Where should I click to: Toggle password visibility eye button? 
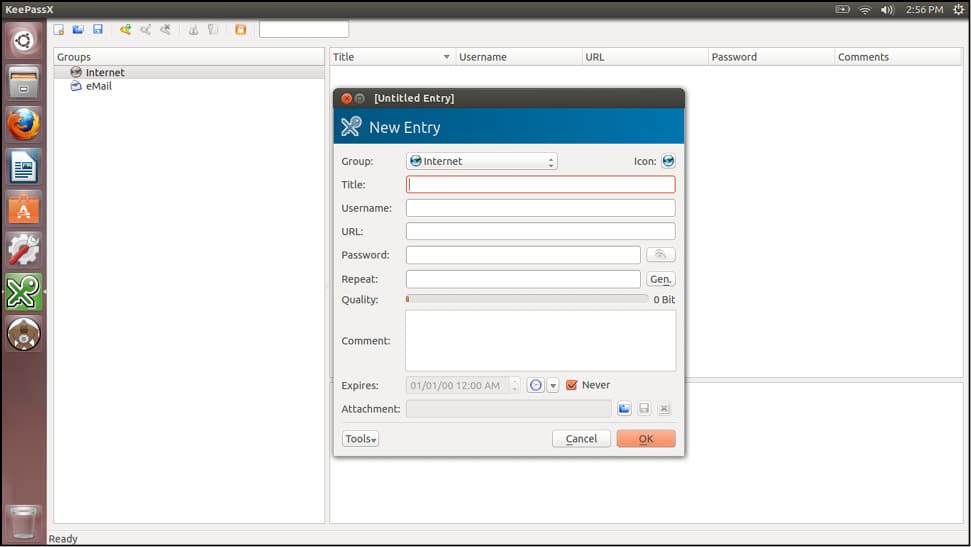(x=660, y=255)
